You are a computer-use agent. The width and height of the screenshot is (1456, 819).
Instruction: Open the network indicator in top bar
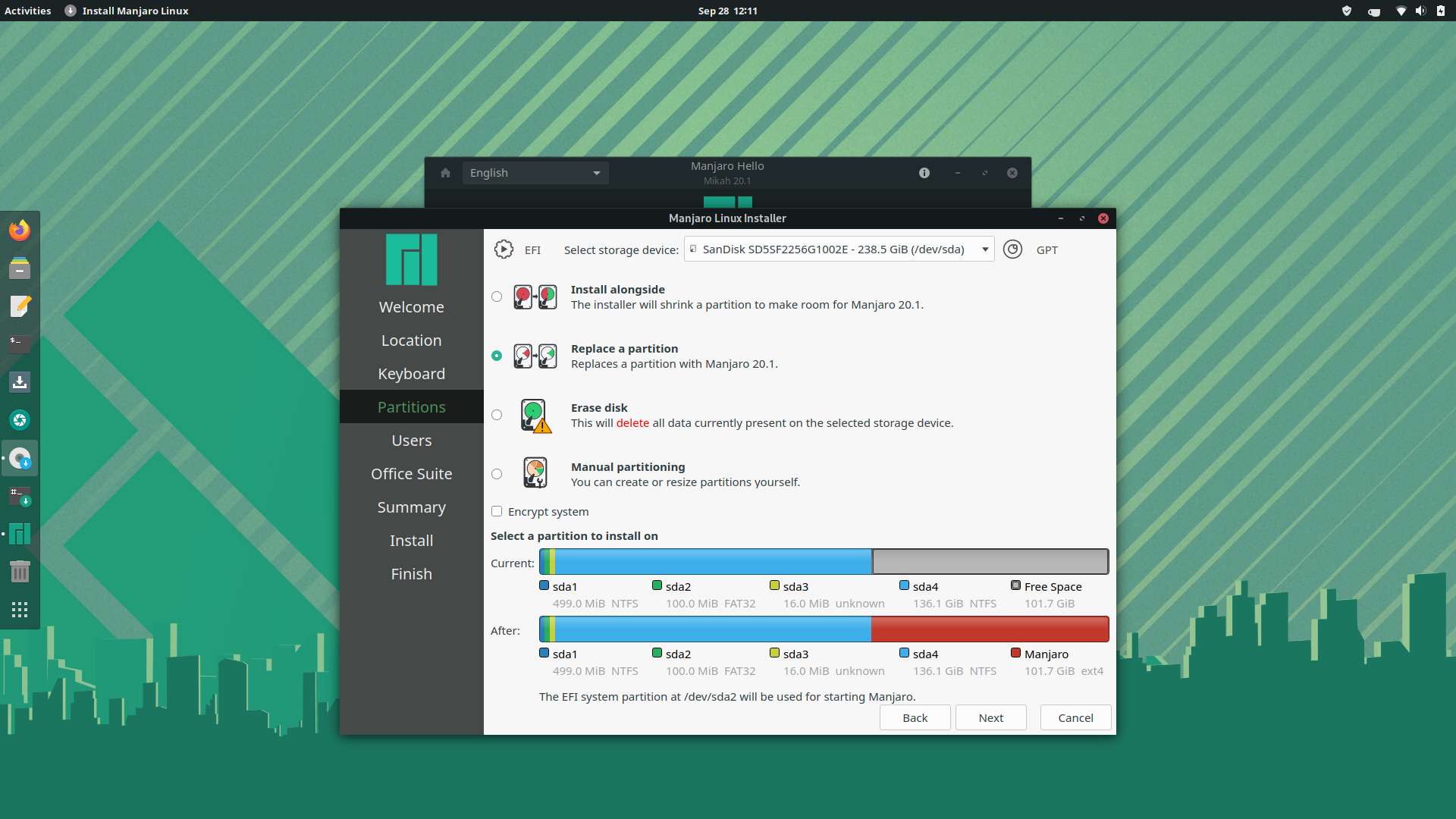(1401, 11)
